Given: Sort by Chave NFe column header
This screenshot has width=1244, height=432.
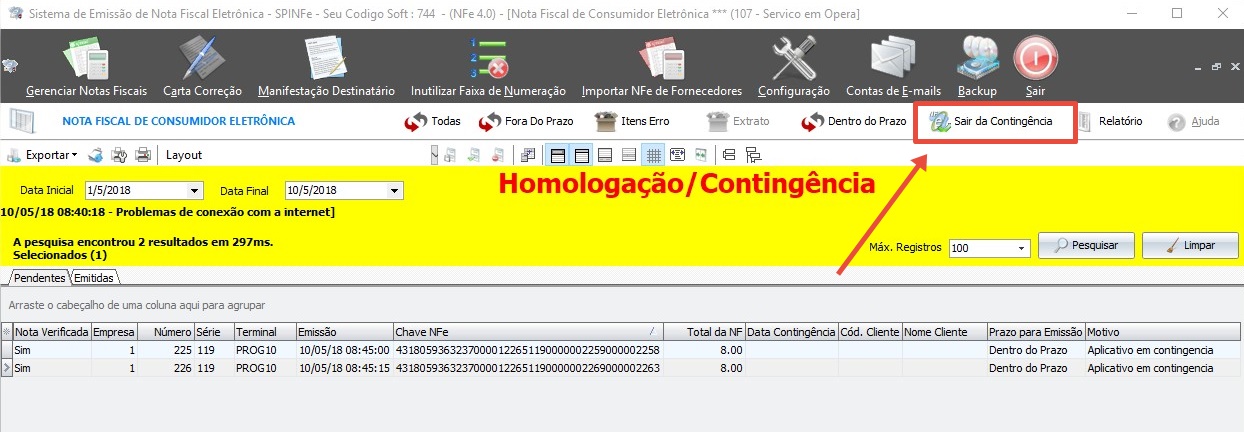Looking at the screenshot, I should pos(527,331).
